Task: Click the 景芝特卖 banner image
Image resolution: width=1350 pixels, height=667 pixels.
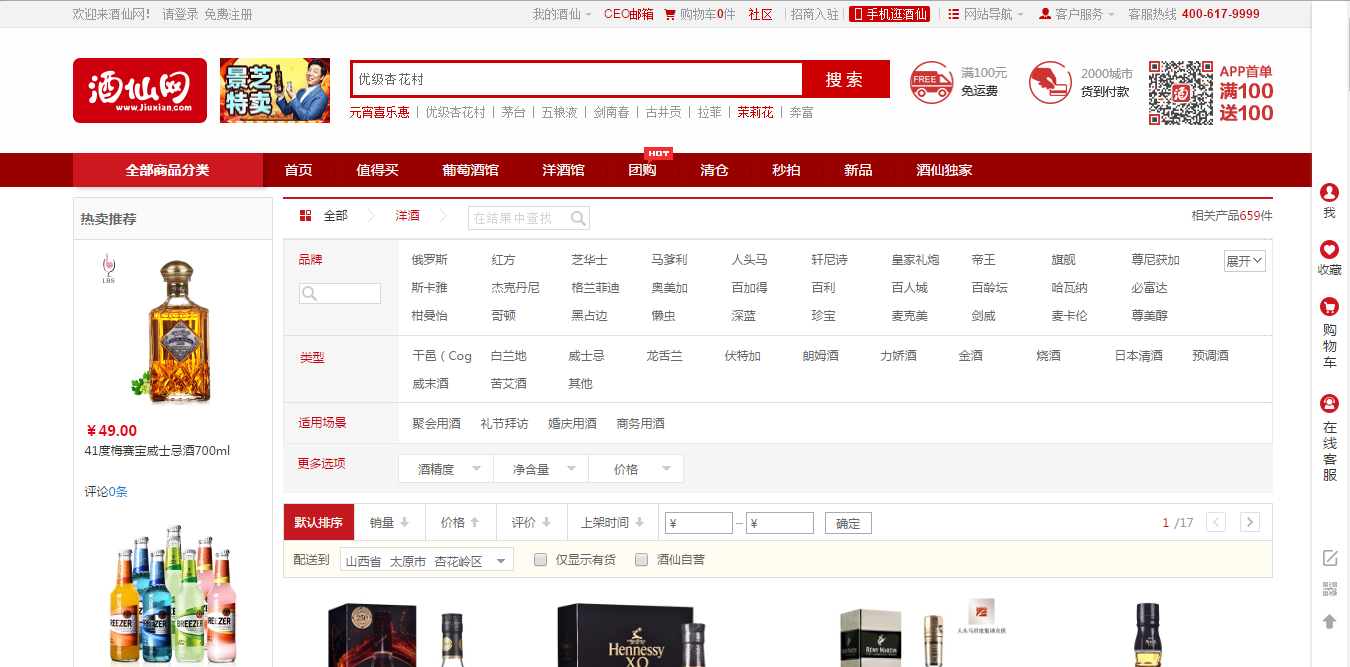Action: pos(275,90)
